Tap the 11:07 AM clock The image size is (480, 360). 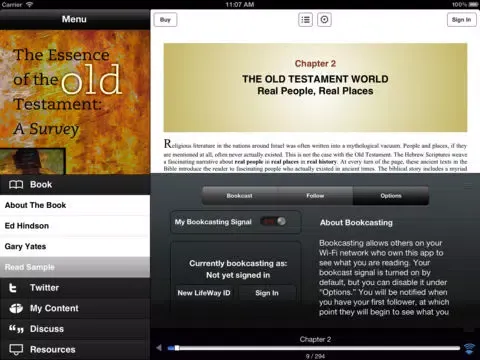pos(240,5)
